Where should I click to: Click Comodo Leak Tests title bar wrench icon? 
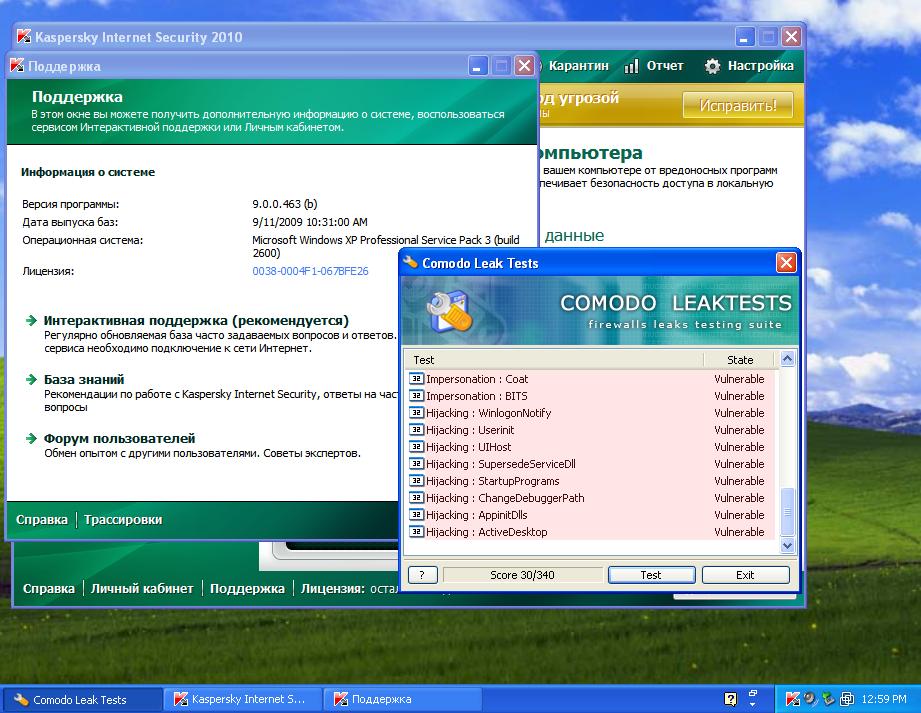coord(411,262)
